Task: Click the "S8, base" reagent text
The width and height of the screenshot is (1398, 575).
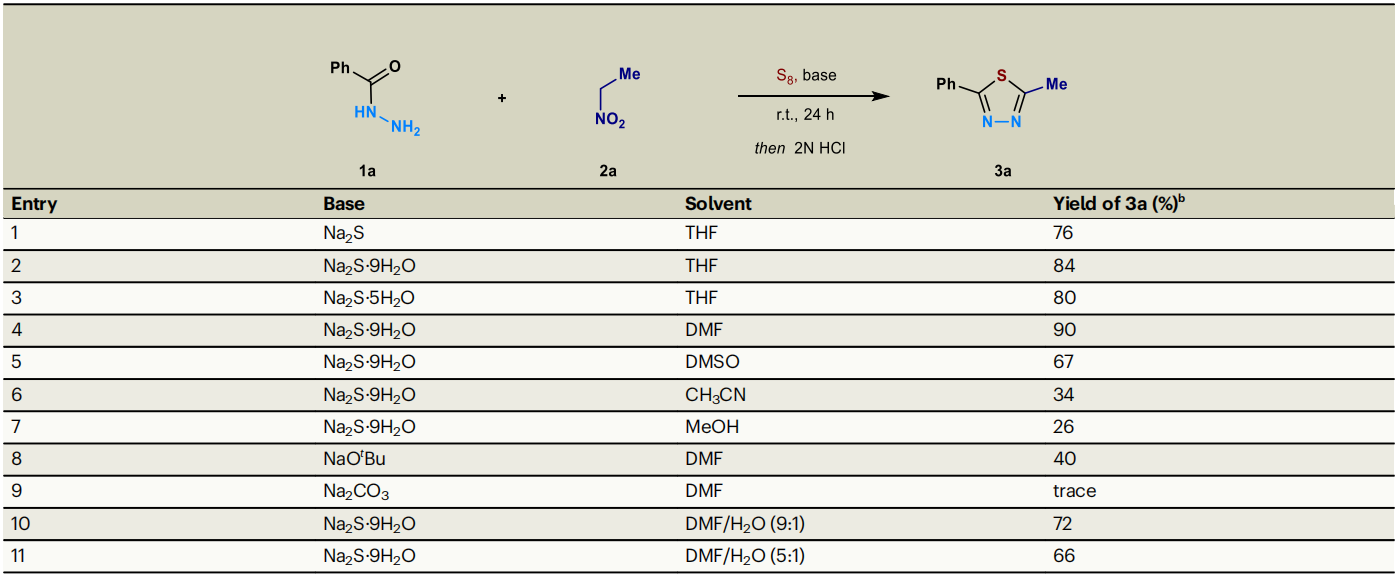Action: 806,75
